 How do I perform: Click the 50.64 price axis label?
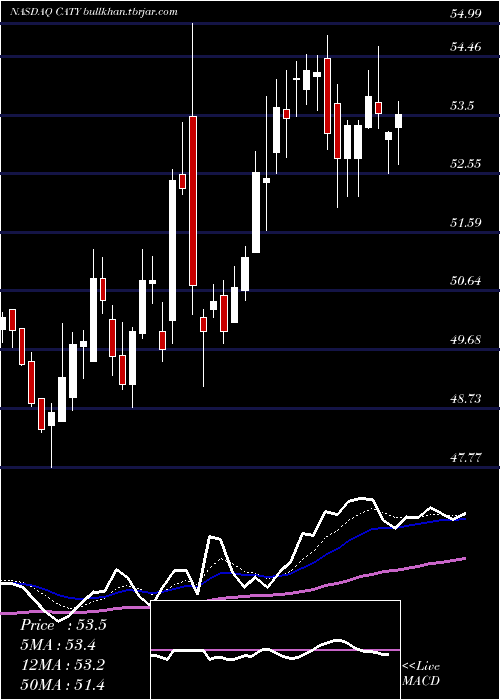coord(466,281)
